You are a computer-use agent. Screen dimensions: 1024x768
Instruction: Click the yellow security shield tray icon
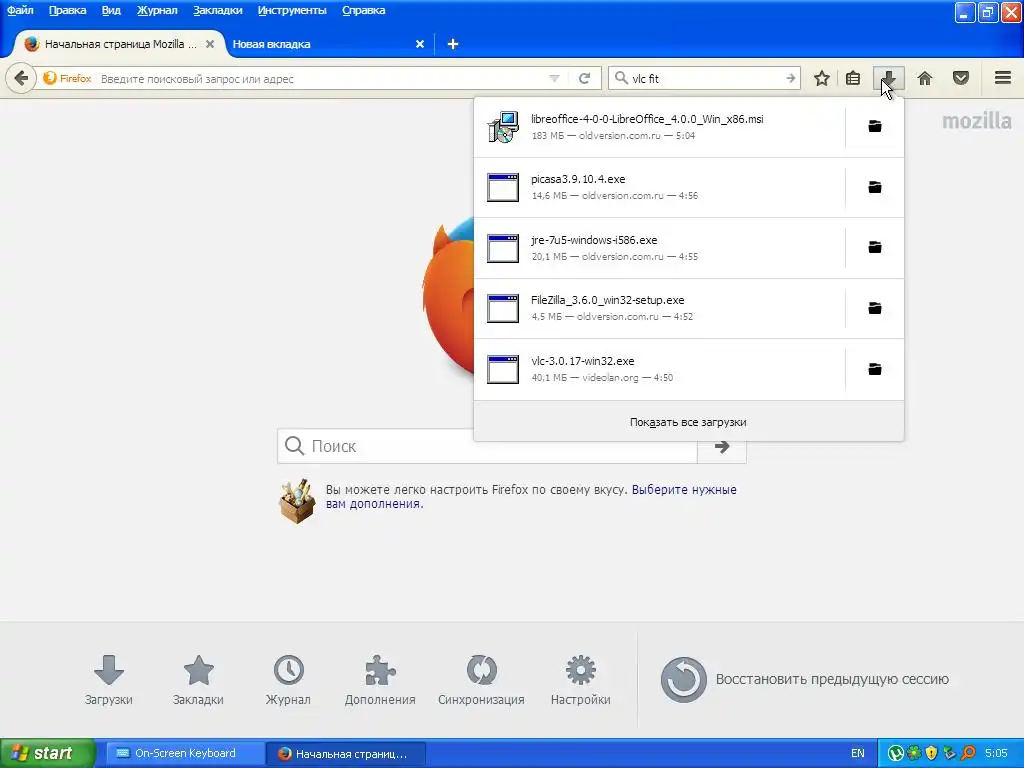(931, 753)
